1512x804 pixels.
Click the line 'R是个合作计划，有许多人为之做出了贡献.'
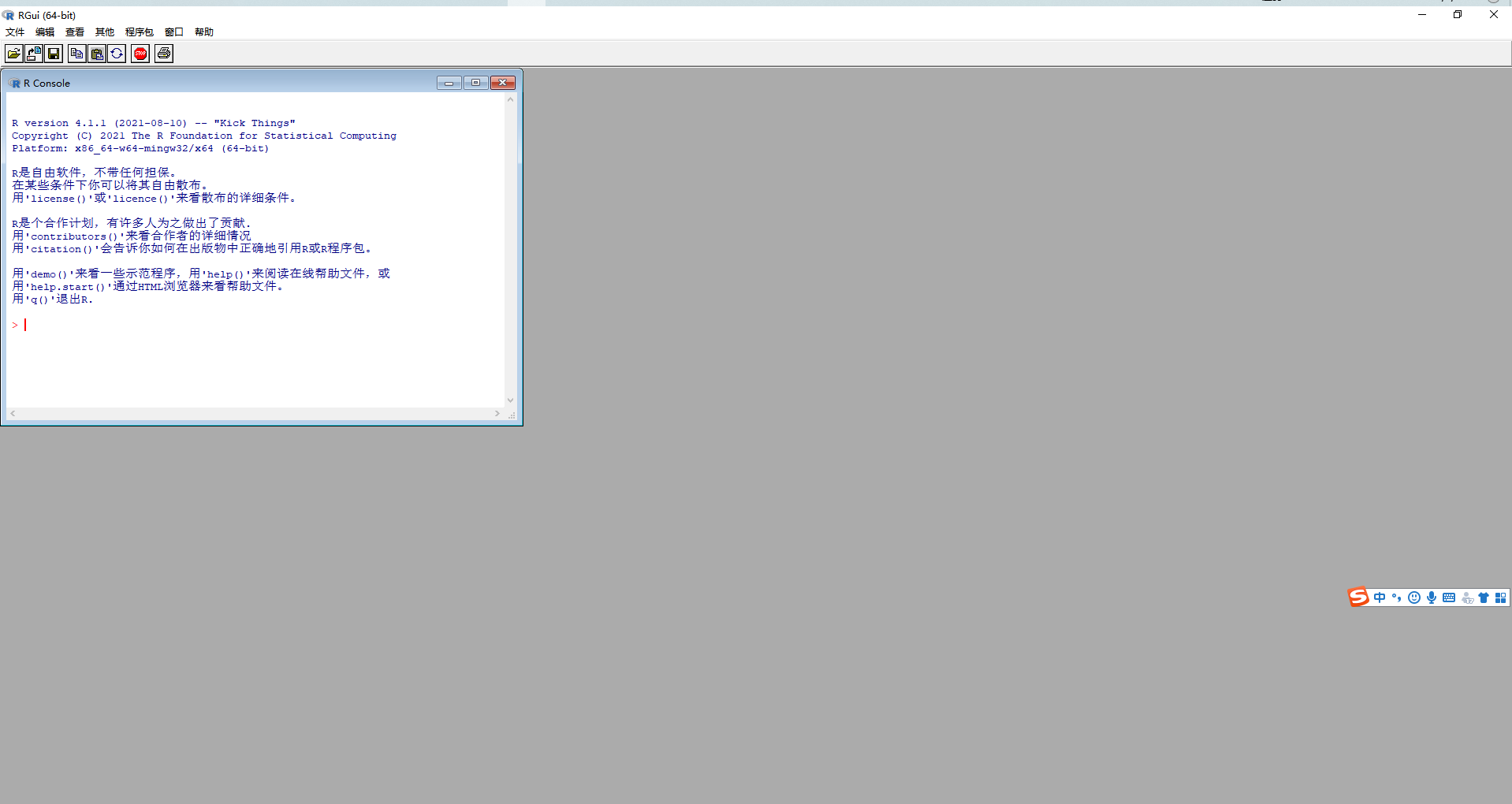click(132, 223)
